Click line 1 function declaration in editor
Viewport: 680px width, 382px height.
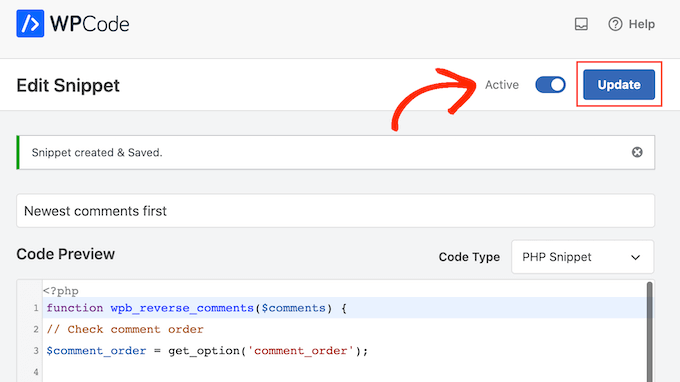click(x=196, y=308)
